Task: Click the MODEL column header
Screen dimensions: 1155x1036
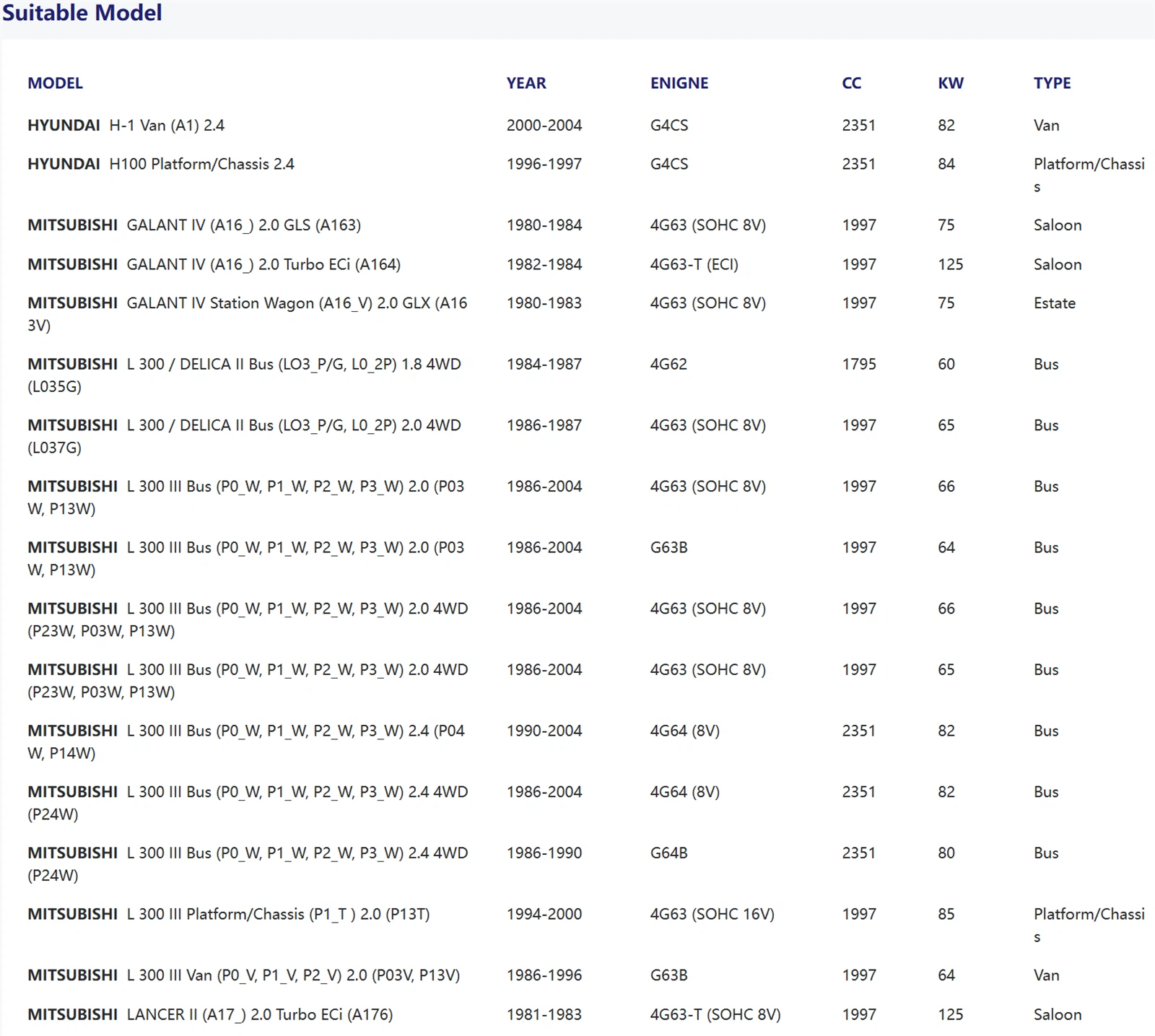Action: (x=55, y=83)
